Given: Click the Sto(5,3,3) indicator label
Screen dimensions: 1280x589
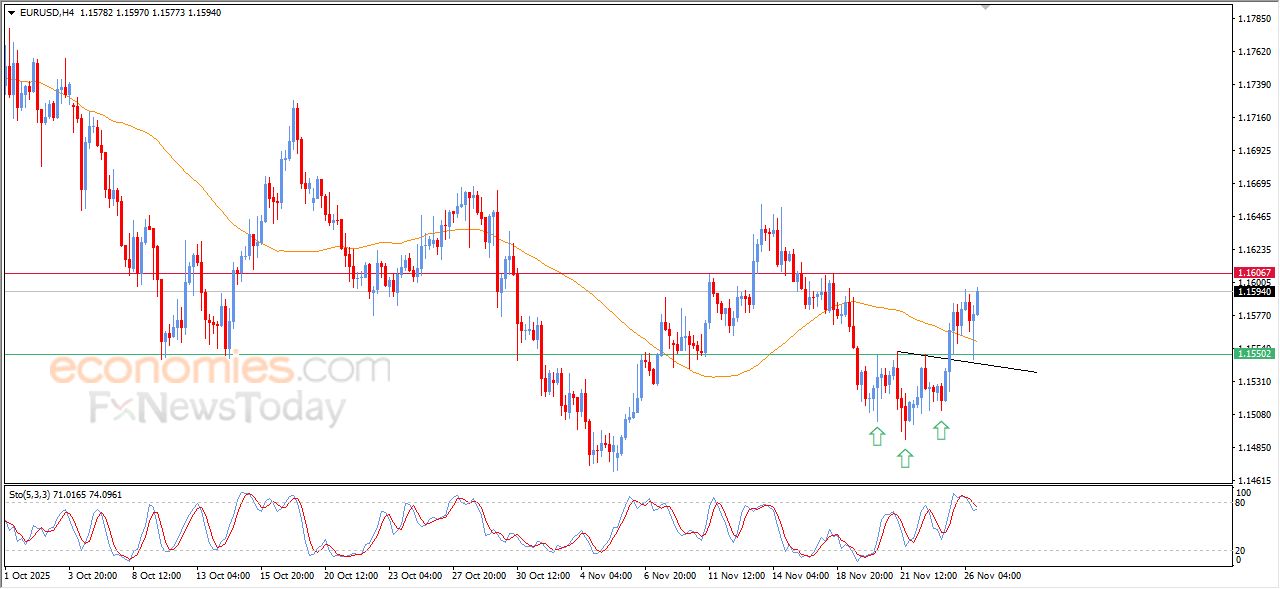Looking at the screenshot, I should click(x=32, y=494).
